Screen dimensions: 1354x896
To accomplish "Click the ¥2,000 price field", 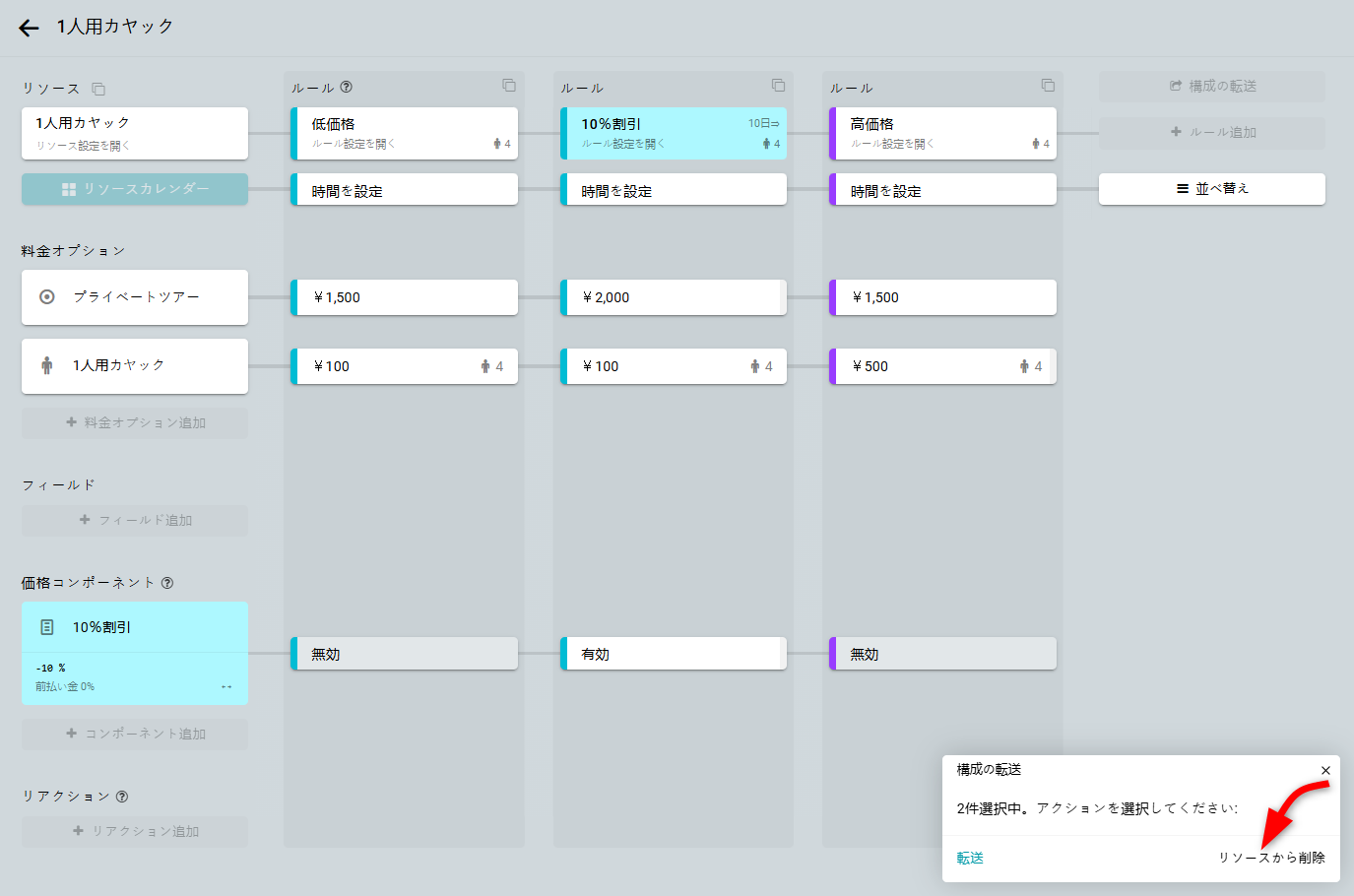I will point(674,297).
